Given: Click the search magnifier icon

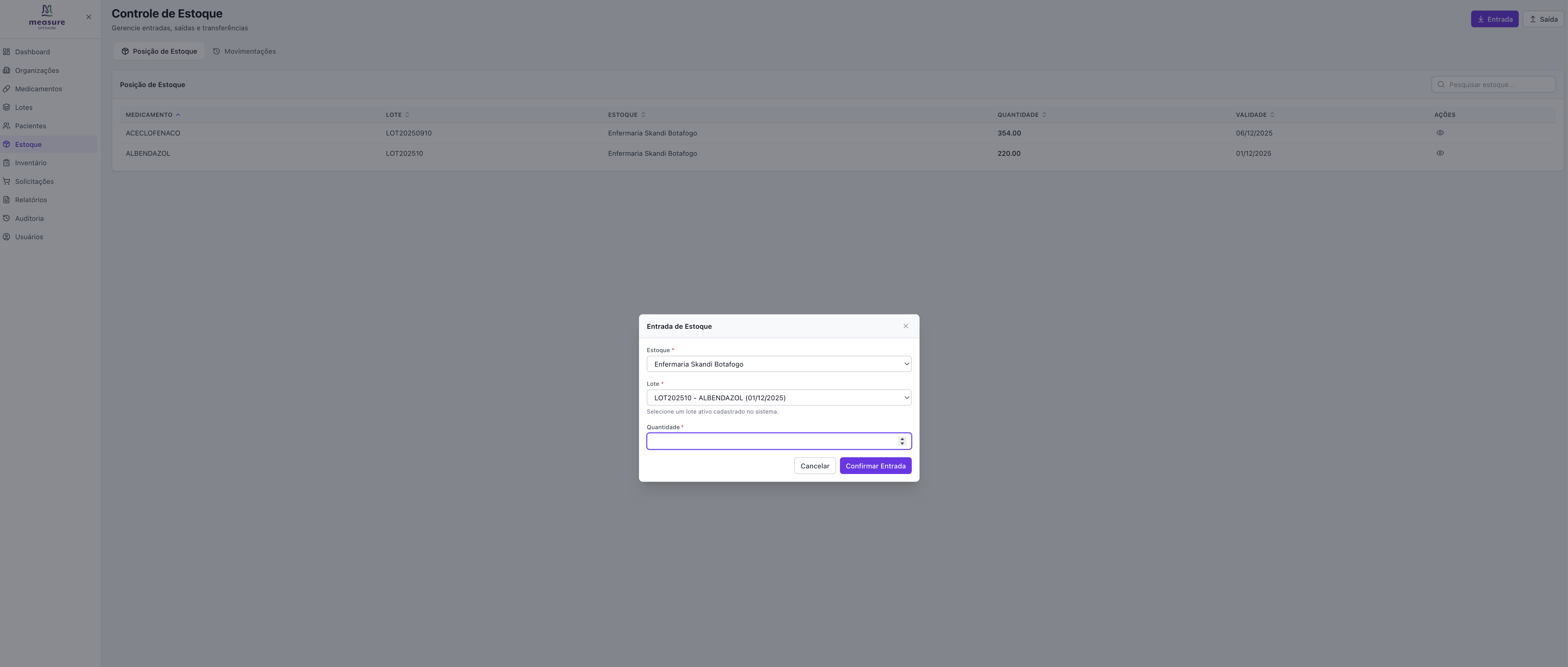Looking at the screenshot, I should click(1441, 85).
